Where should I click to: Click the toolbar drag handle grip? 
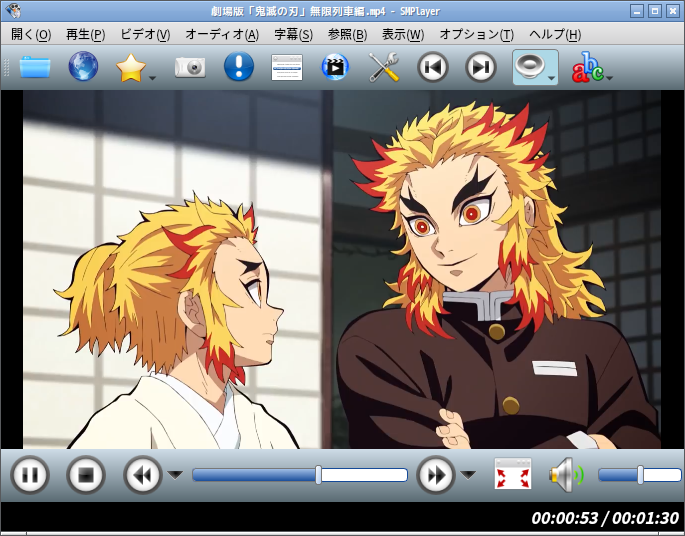[6, 67]
